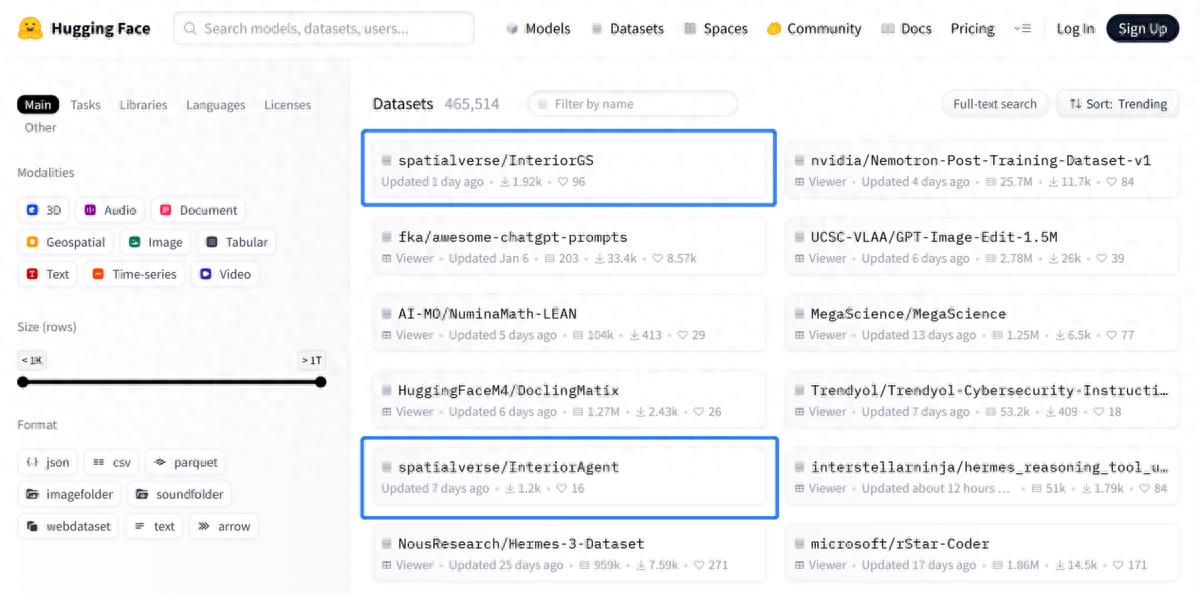
Task: Click the Viewer icon on microsoft/rStar-Coder
Action: [800, 565]
